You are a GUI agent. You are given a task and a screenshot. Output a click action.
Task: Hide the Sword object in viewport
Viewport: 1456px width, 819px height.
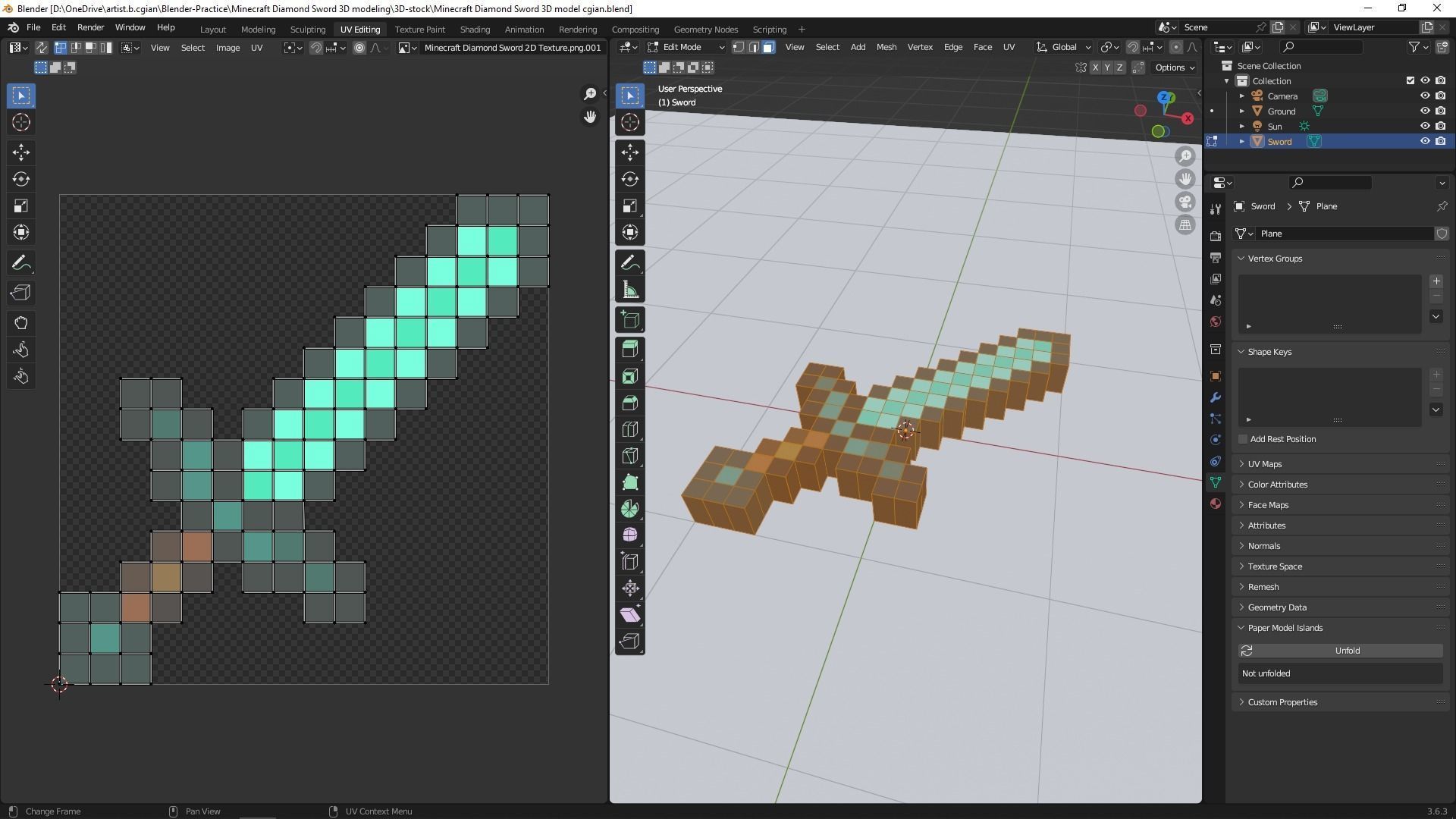coord(1425,142)
